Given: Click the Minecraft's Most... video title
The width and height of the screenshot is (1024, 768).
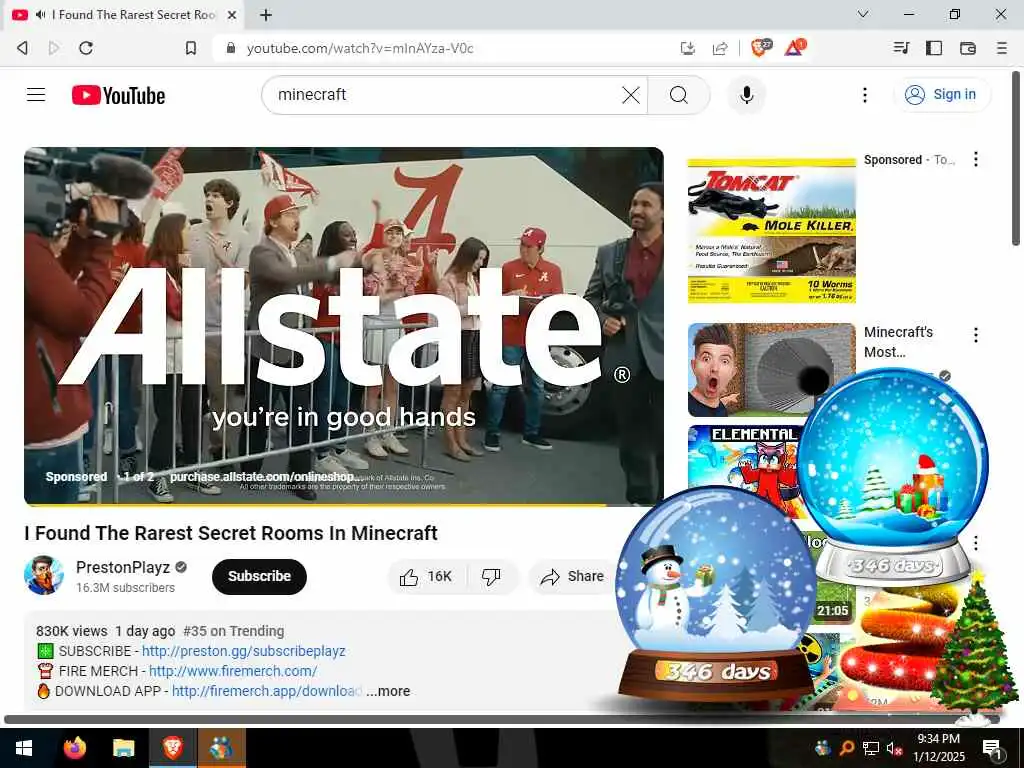Looking at the screenshot, I should (898, 342).
